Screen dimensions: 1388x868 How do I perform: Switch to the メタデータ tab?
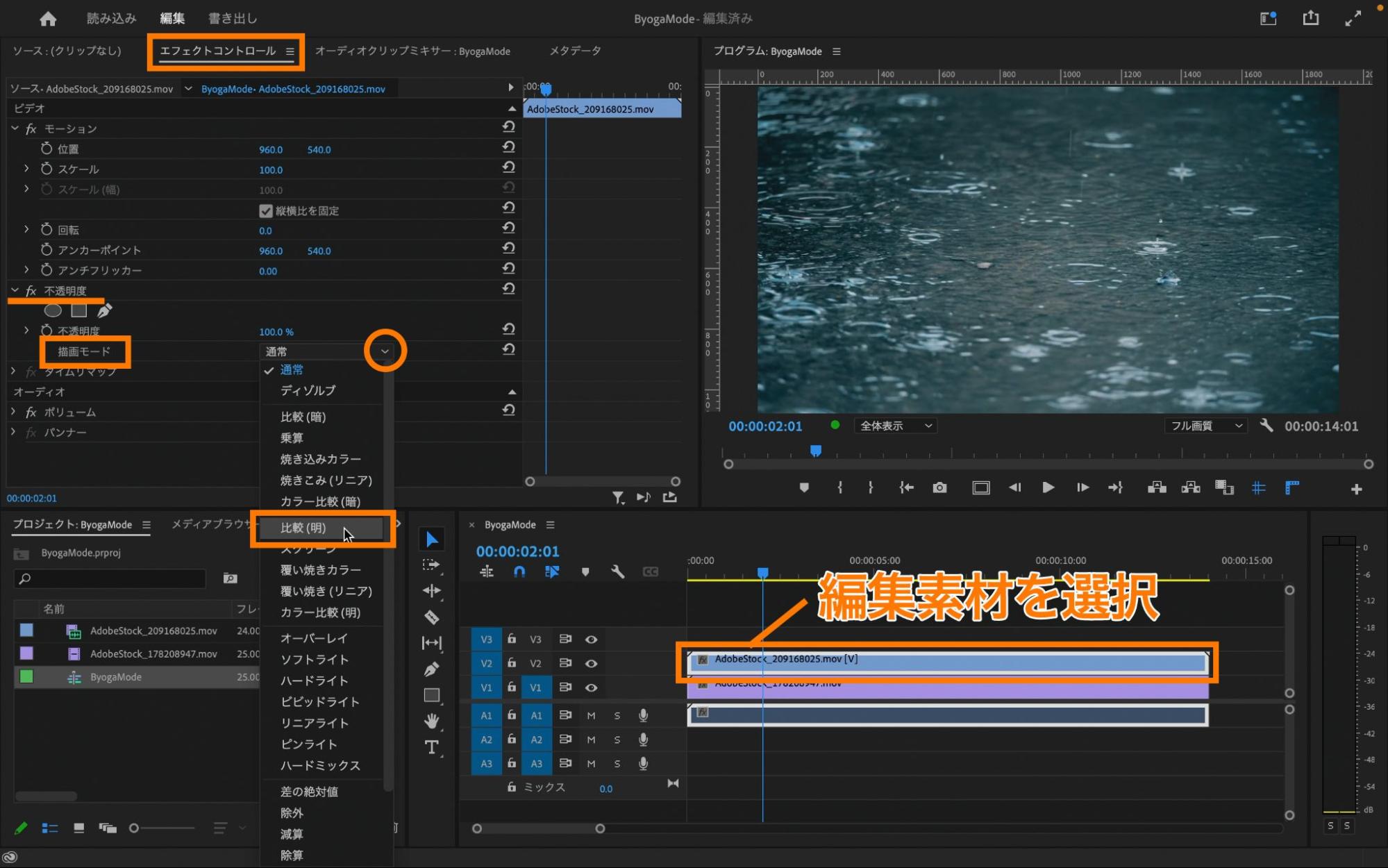(575, 51)
